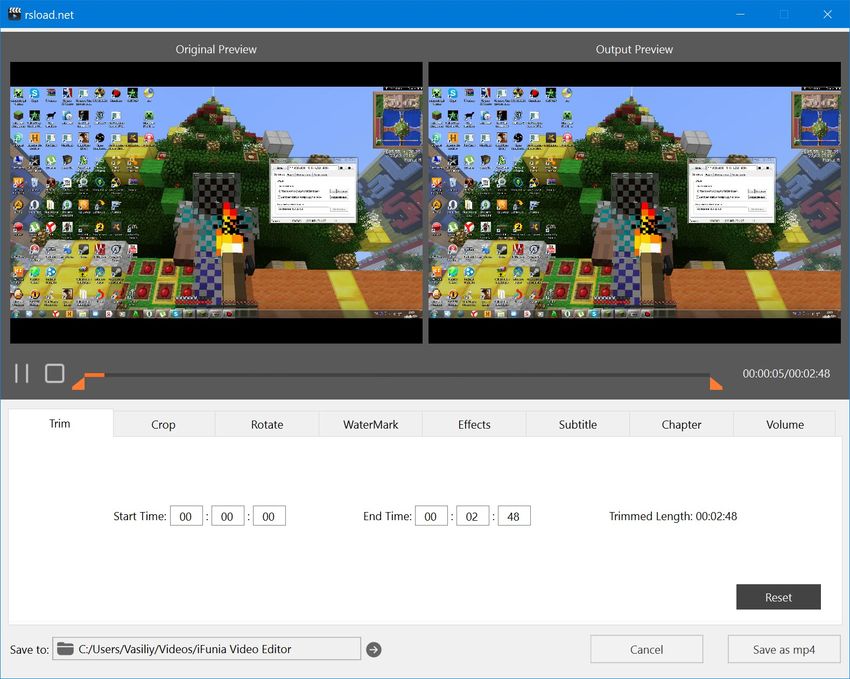Click the Start Time minutes field
Screen dimensions: 850x679
coord(227,515)
